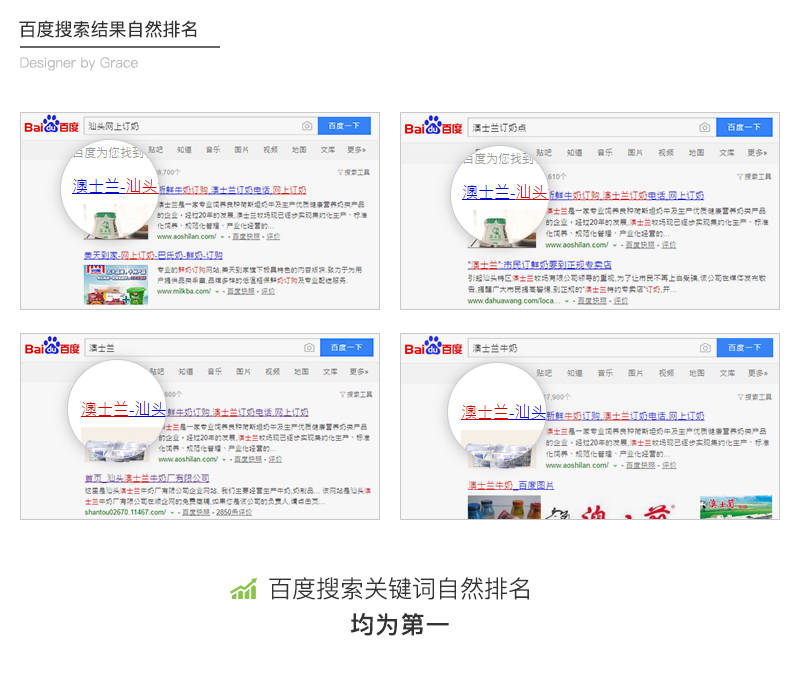Focus the search field containing 汕头网上订奶
The image size is (800, 680).
200,126
